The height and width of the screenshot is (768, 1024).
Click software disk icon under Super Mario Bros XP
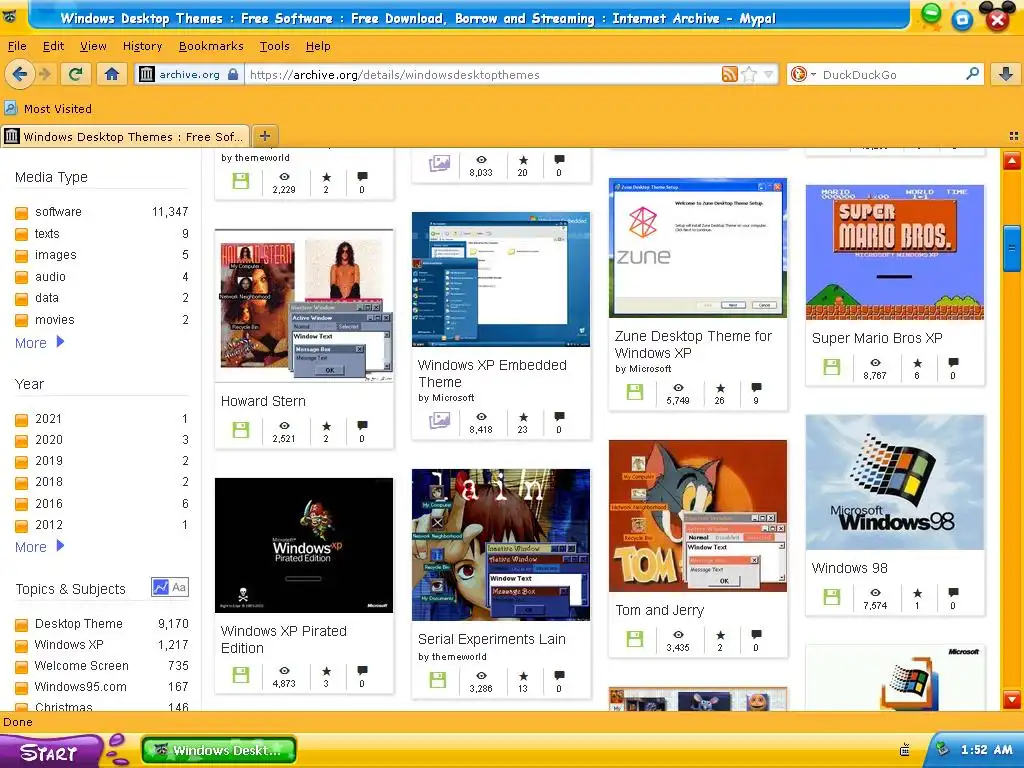click(831, 367)
